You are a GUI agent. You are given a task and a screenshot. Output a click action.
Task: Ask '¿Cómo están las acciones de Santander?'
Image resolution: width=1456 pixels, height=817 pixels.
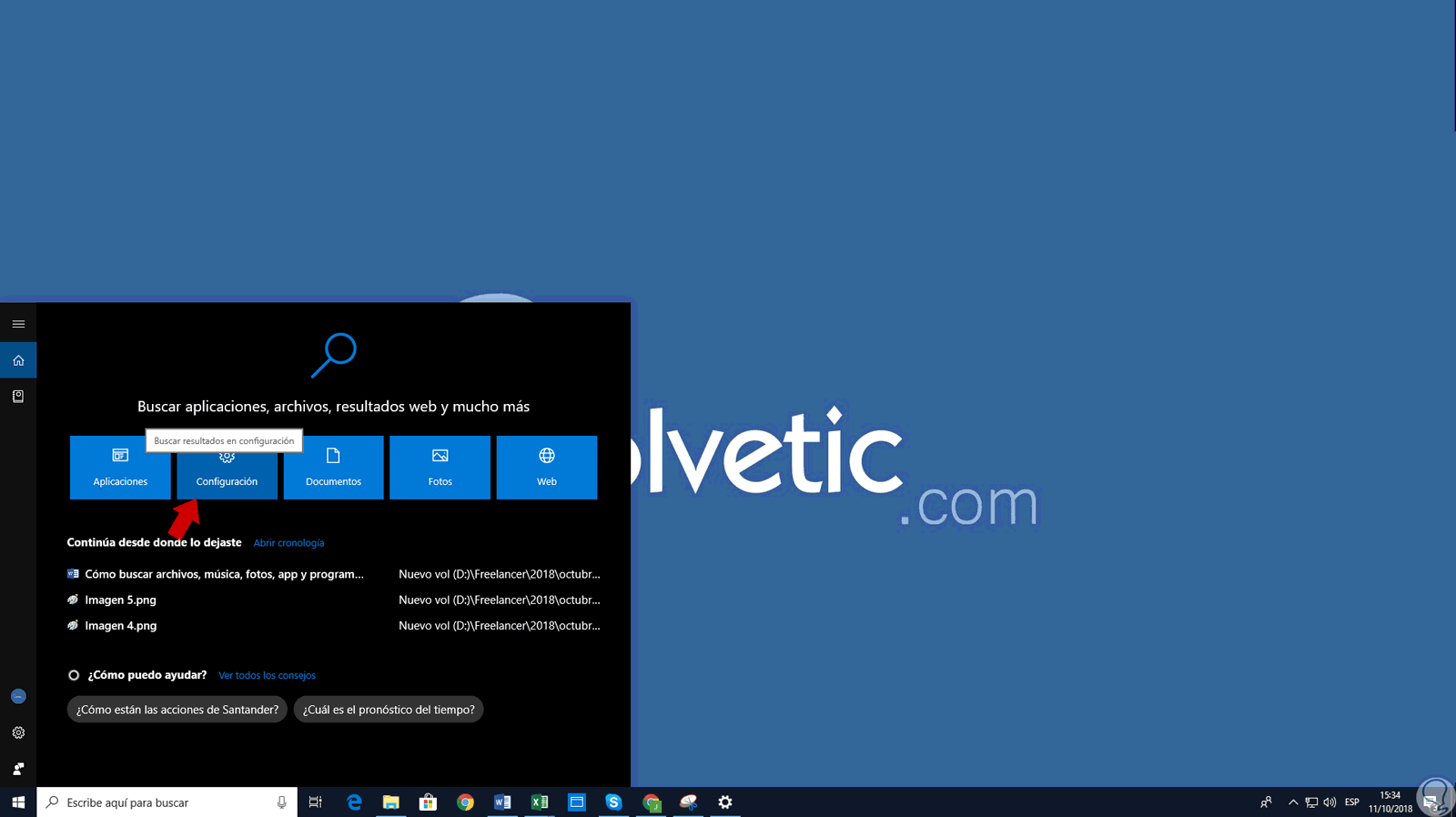point(177,710)
